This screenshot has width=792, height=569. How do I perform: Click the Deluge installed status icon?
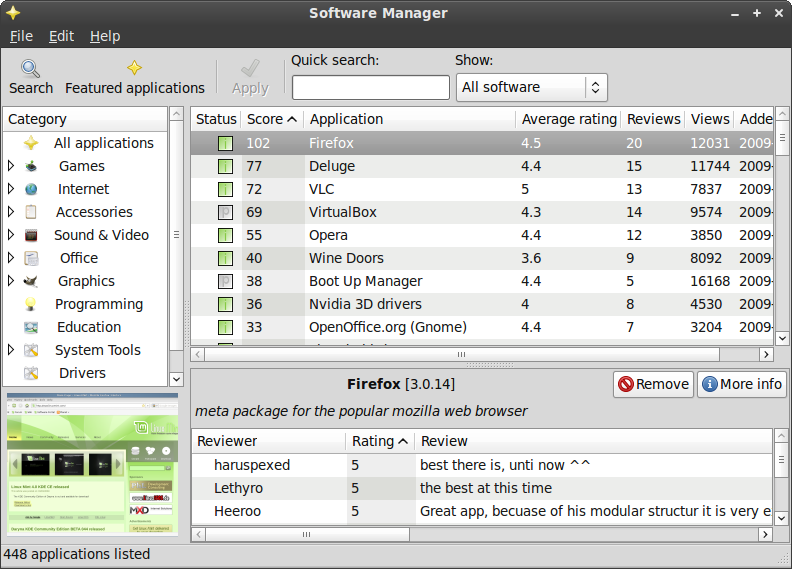pyautogui.click(x=225, y=166)
